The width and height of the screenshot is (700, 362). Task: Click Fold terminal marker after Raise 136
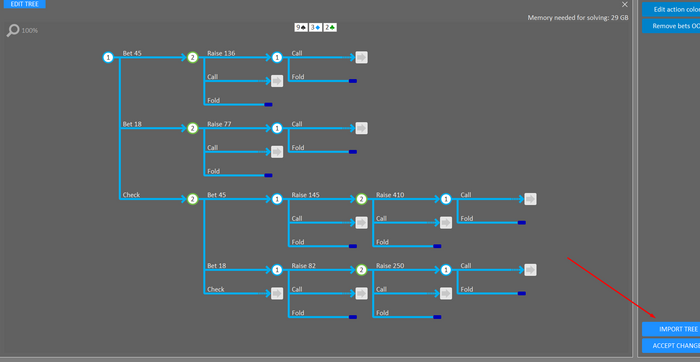[353, 81]
